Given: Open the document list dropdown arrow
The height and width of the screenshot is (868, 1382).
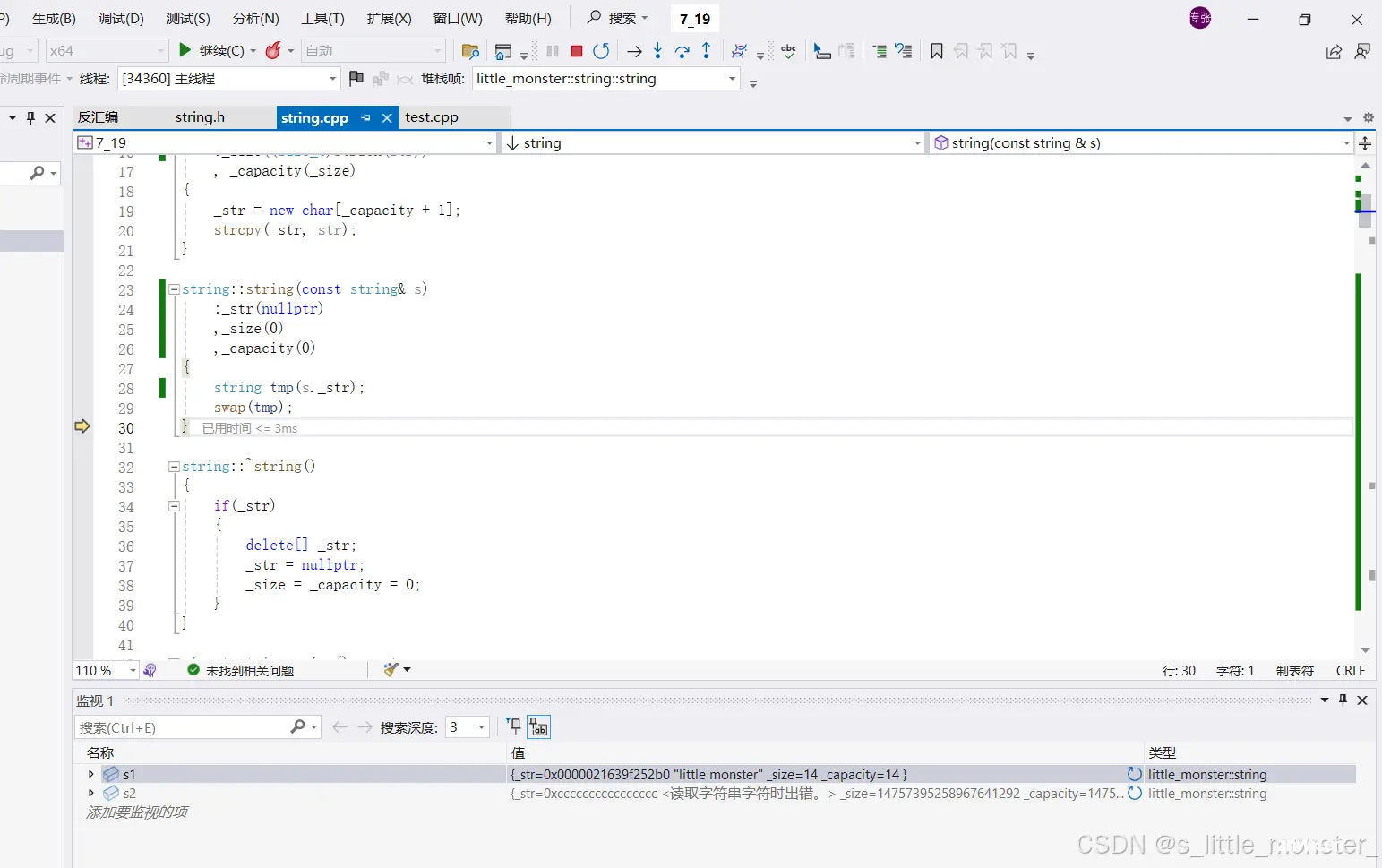Looking at the screenshot, I should point(1347,118).
